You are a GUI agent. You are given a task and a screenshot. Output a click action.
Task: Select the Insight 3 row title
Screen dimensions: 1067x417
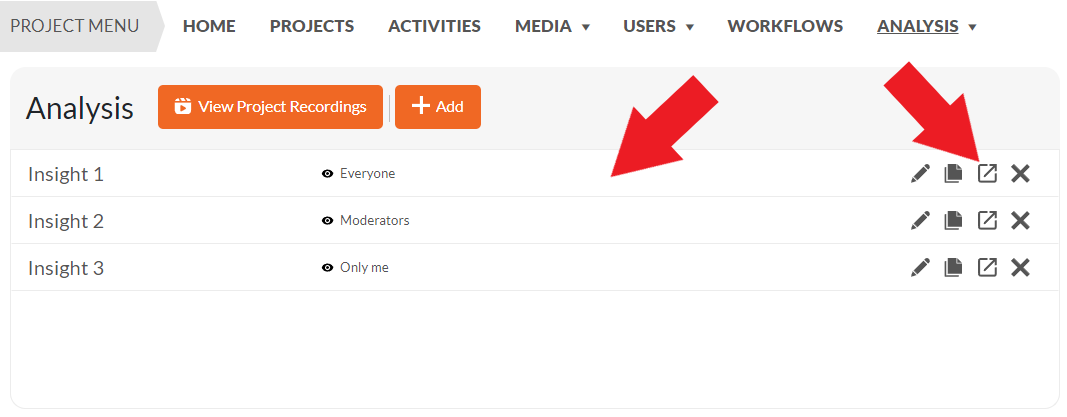pos(66,269)
